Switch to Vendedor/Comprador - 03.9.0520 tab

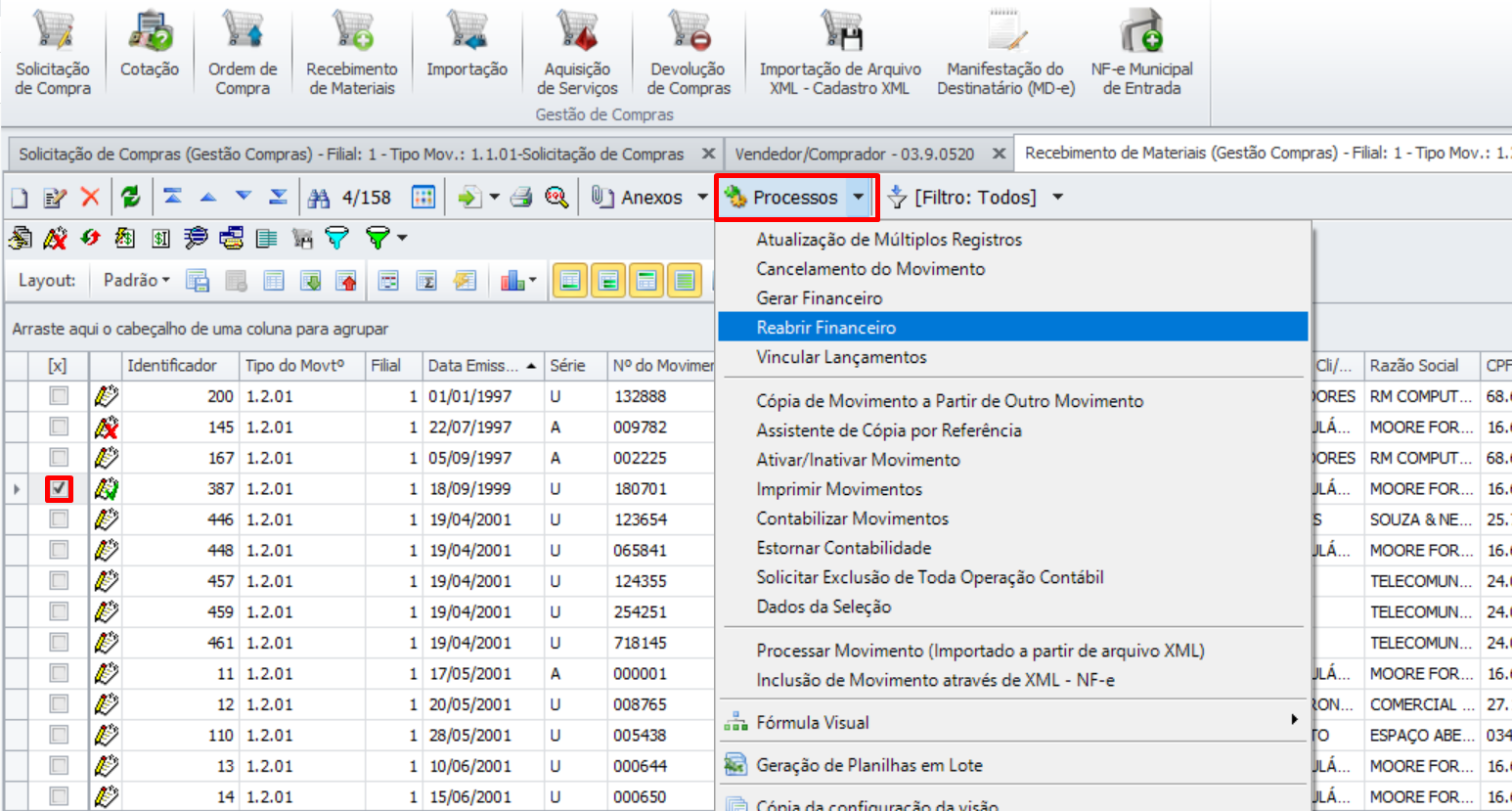coord(854,155)
